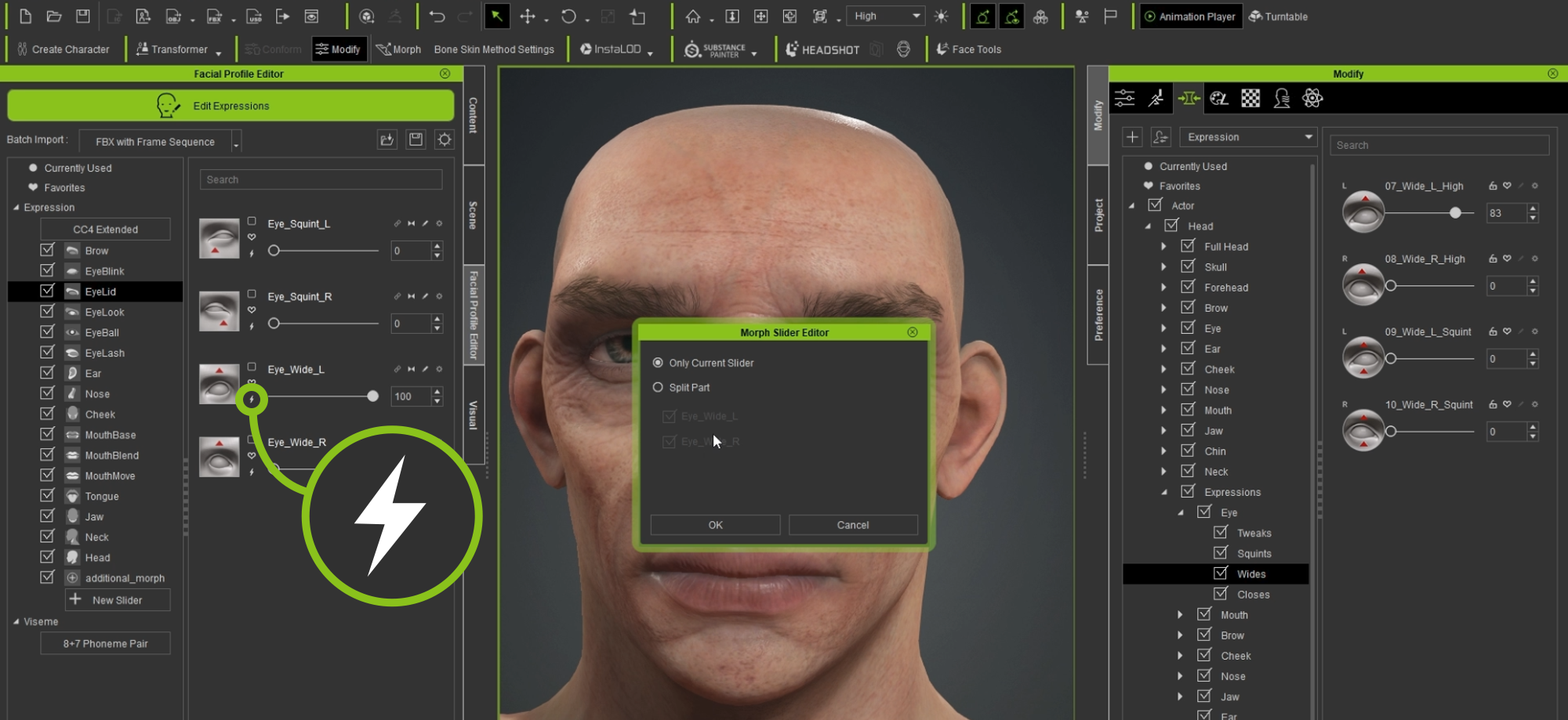Click the Save Project disk icon
This screenshot has width=1568, height=720.
click(82, 16)
